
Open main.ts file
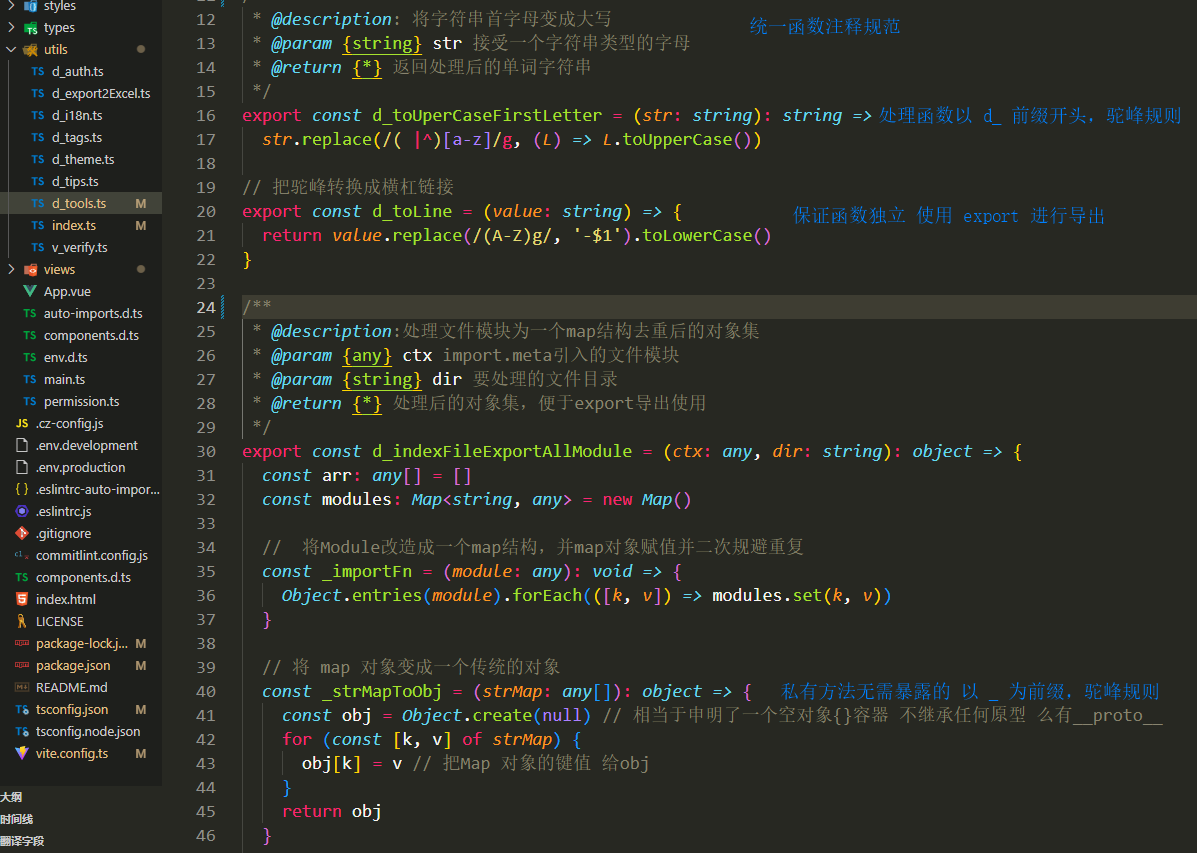pyautogui.click(x=64, y=380)
